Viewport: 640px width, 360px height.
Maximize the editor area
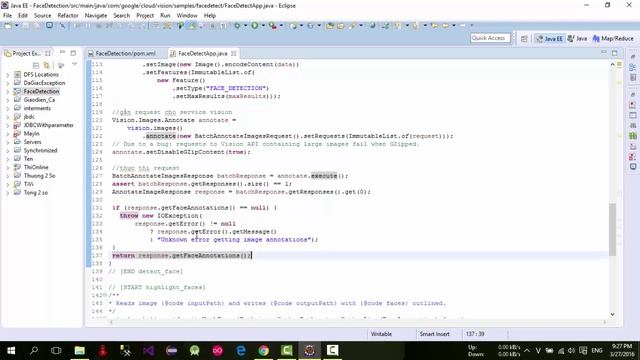click(615, 53)
